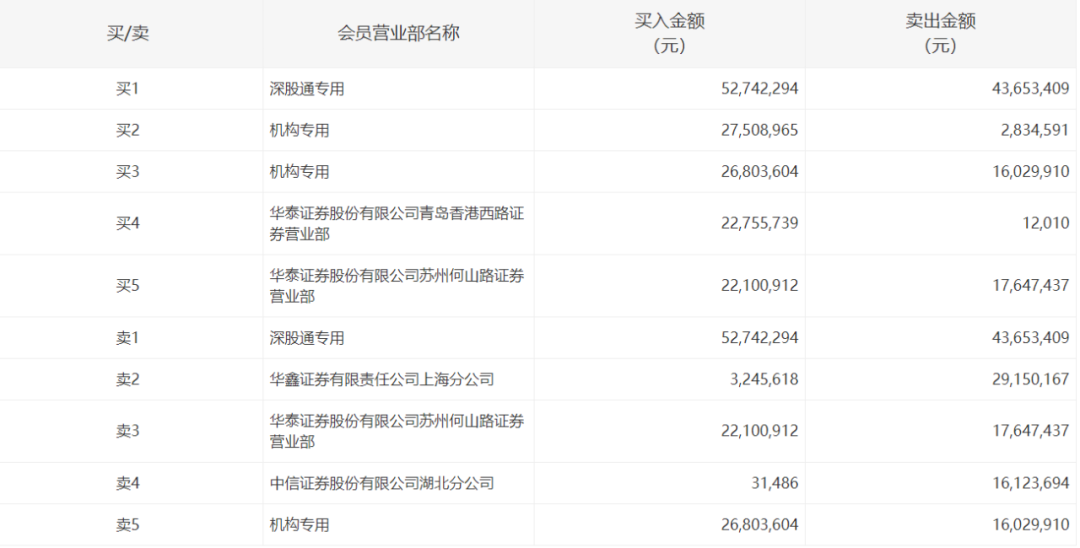Click 深股通专用 in the 卖1 row
1080x548 pixels.
tap(307, 338)
